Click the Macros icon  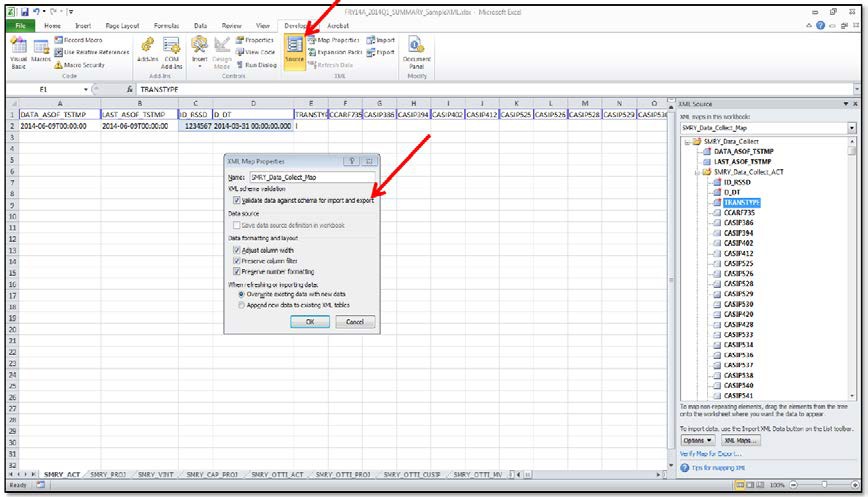coord(41,50)
